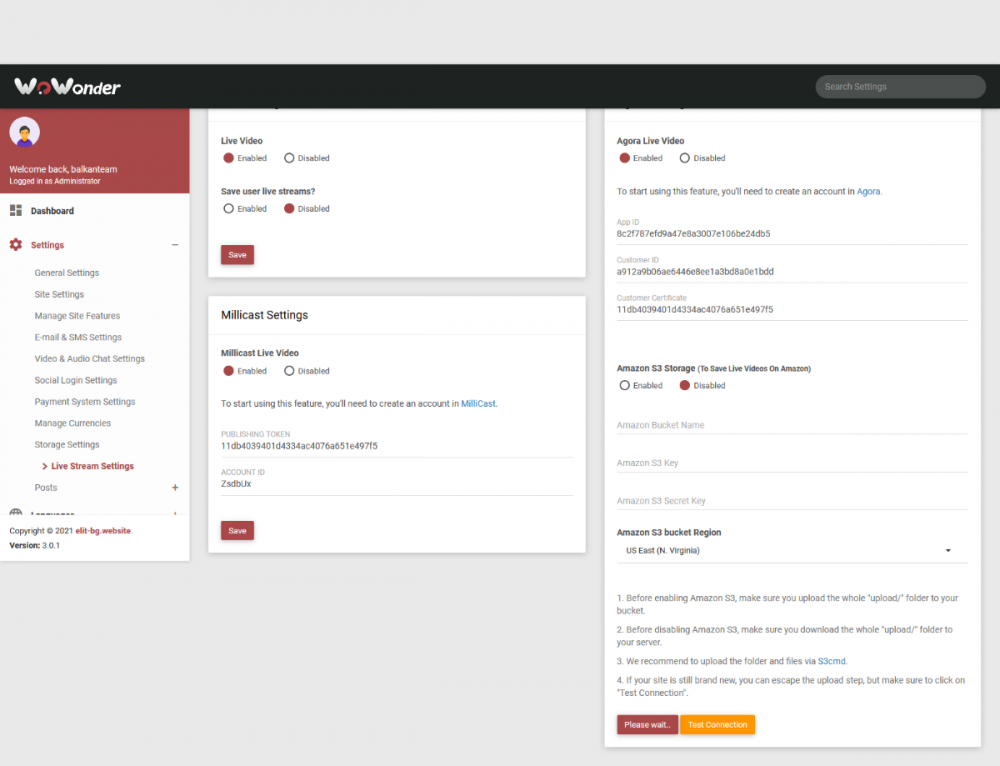This screenshot has width=1000, height=766.
Task: Select Live Stream Settings menu item
Action: tap(92, 466)
